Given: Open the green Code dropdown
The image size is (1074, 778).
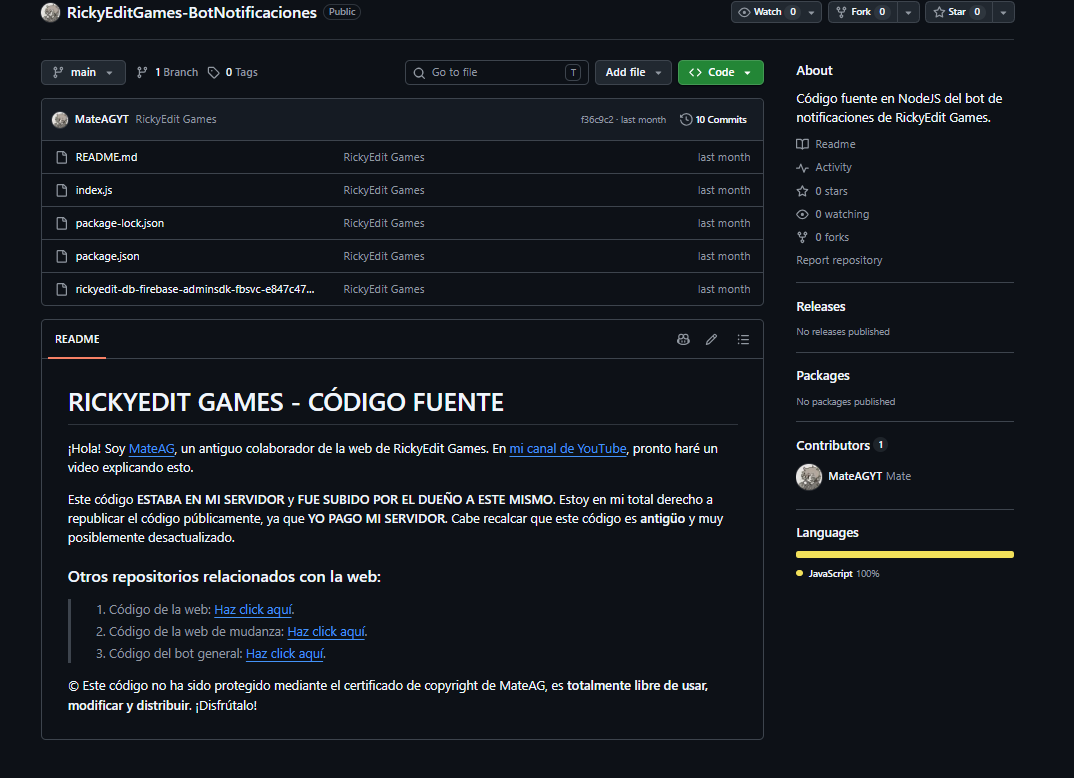Looking at the screenshot, I should [x=721, y=73].
